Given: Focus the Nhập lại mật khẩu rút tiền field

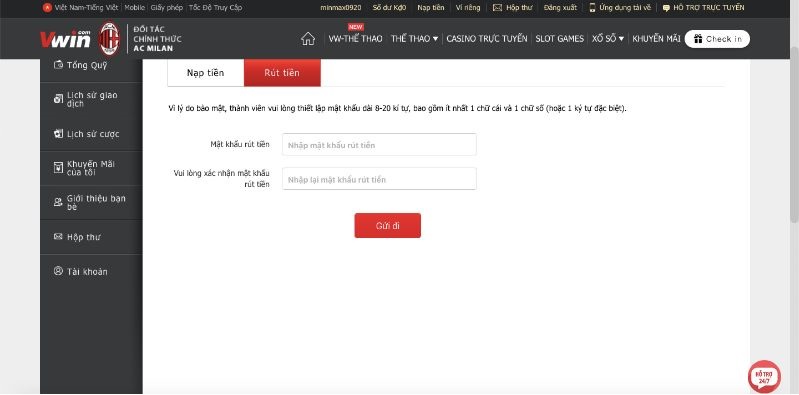Looking at the screenshot, I should pos(379,179).
